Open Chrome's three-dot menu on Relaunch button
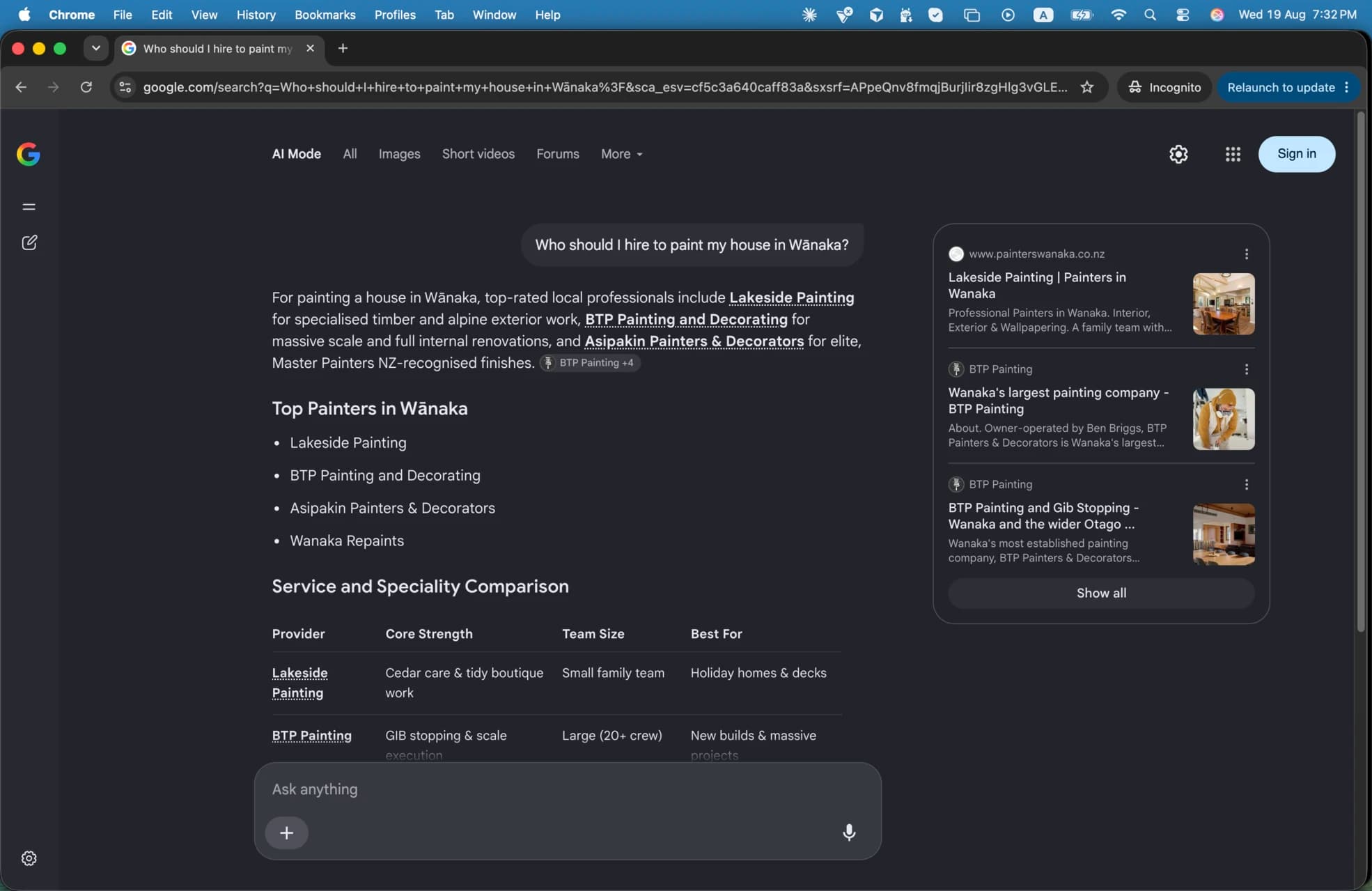The image size is (1372, 891). coord(1346,87)
